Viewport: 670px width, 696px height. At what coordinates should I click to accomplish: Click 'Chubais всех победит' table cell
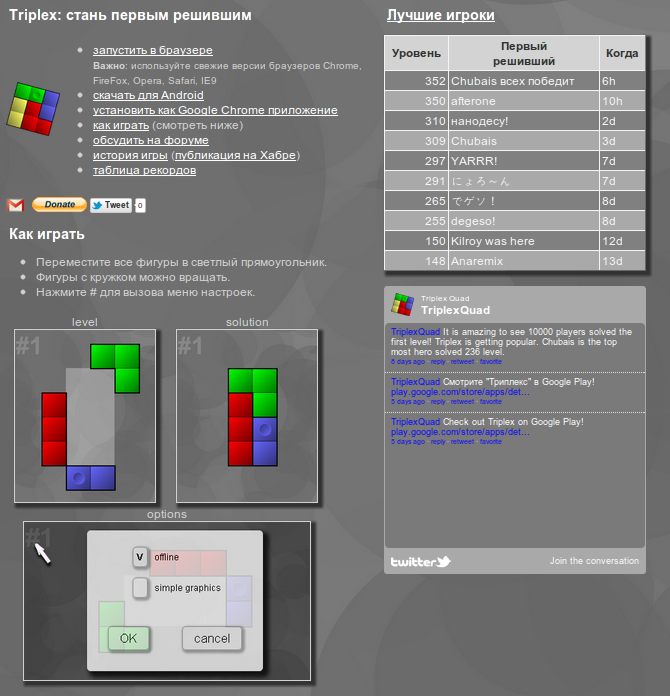pyautogui.click(x=524, y=81)
